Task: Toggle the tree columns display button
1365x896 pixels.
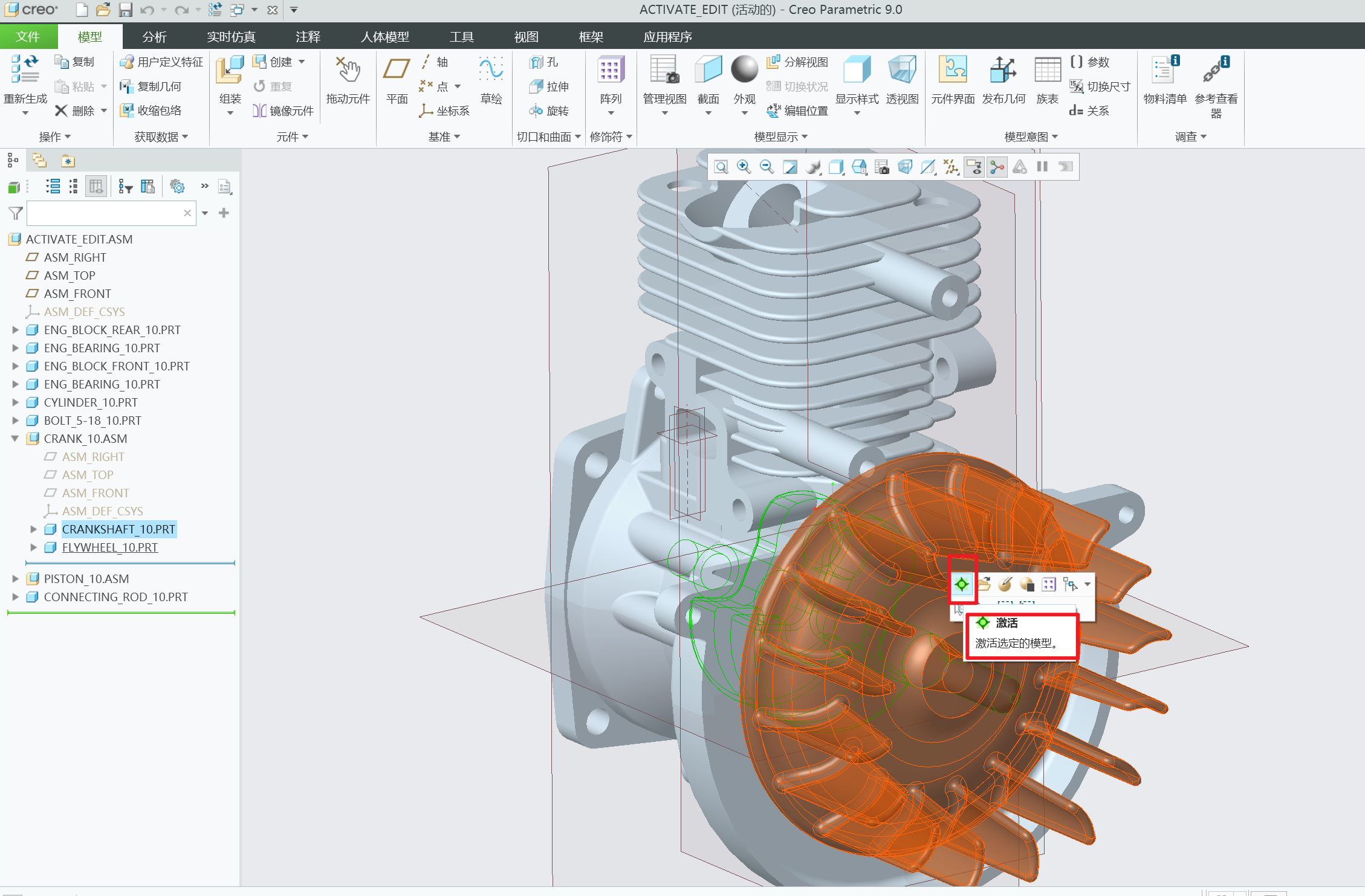Action: pos(96,187)
